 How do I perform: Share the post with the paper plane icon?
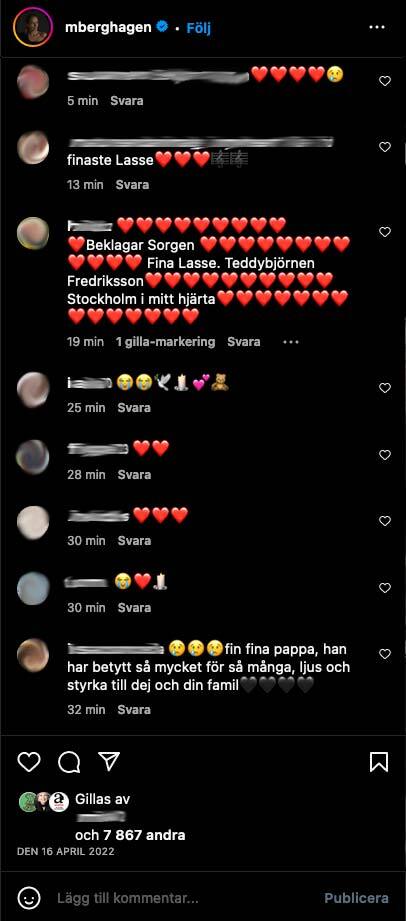point(109,761)
